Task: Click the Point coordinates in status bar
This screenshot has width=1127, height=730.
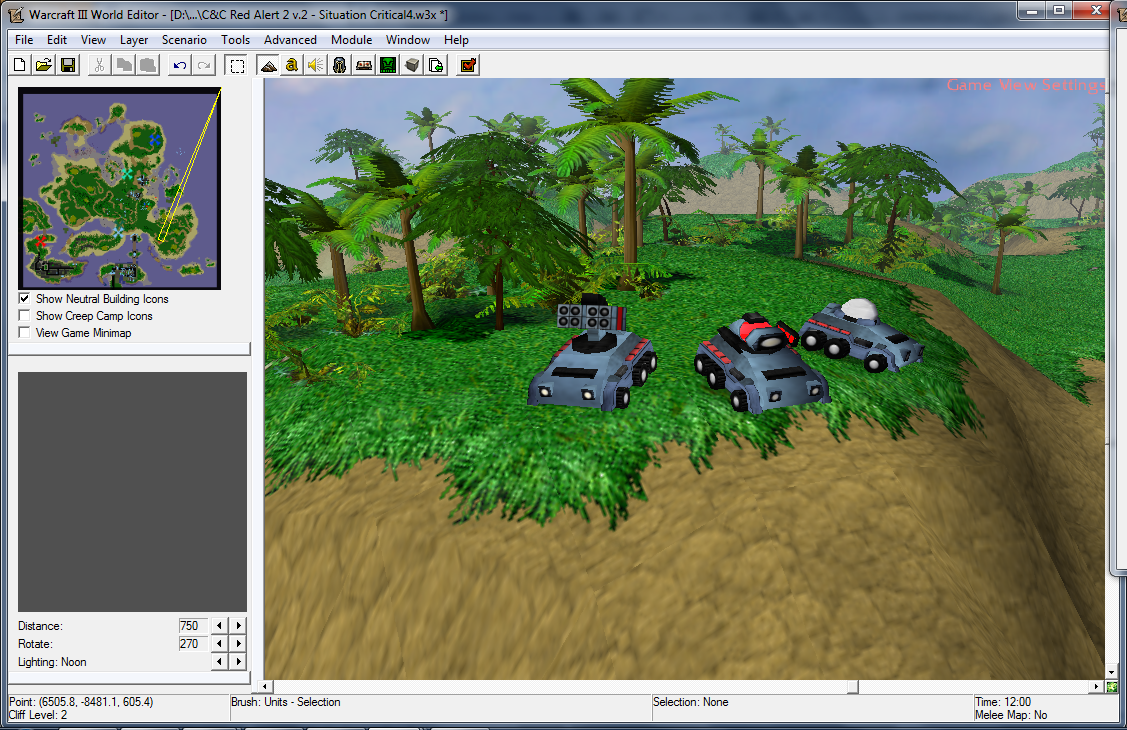Action: pos(81,702)
